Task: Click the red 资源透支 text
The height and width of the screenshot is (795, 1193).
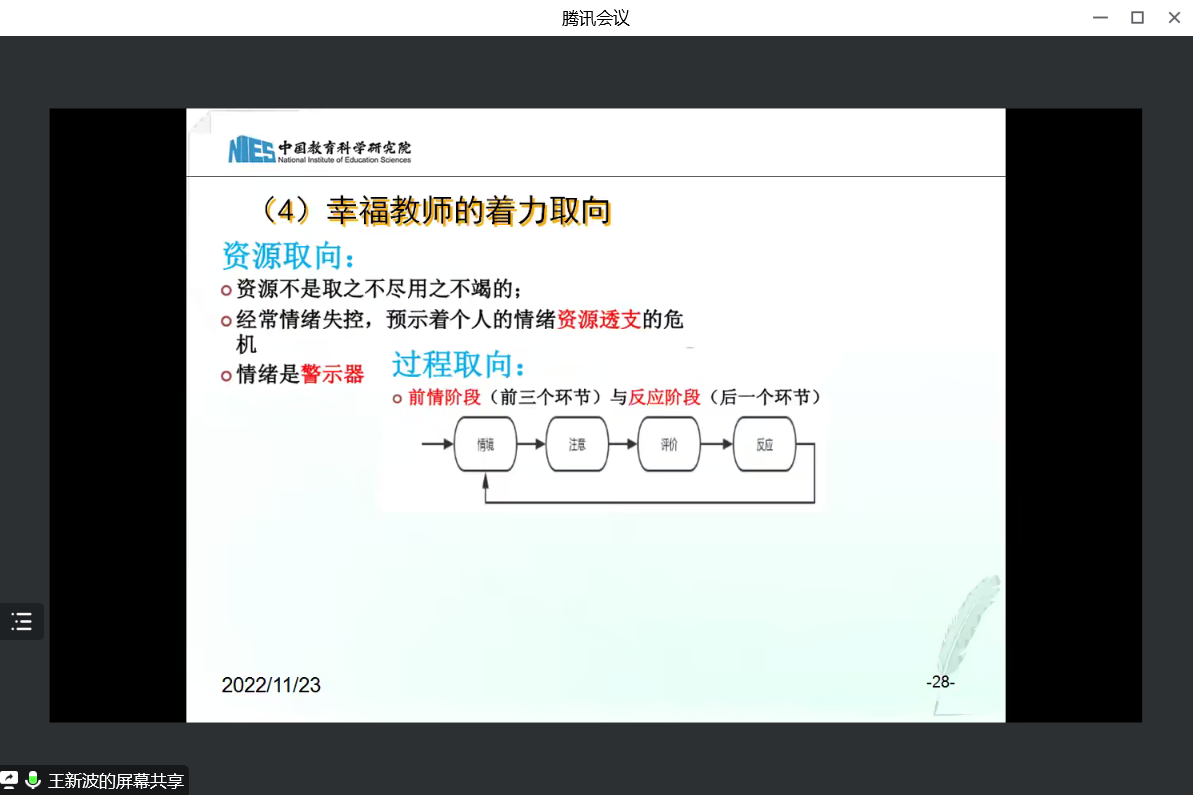Action: pos(598,320)
